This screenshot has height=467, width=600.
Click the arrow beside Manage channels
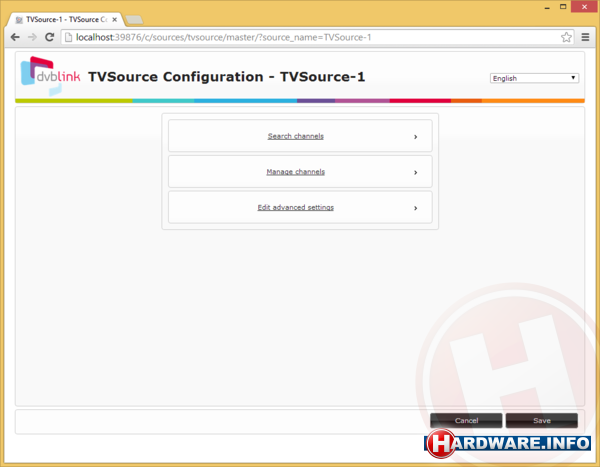(415, 172)
